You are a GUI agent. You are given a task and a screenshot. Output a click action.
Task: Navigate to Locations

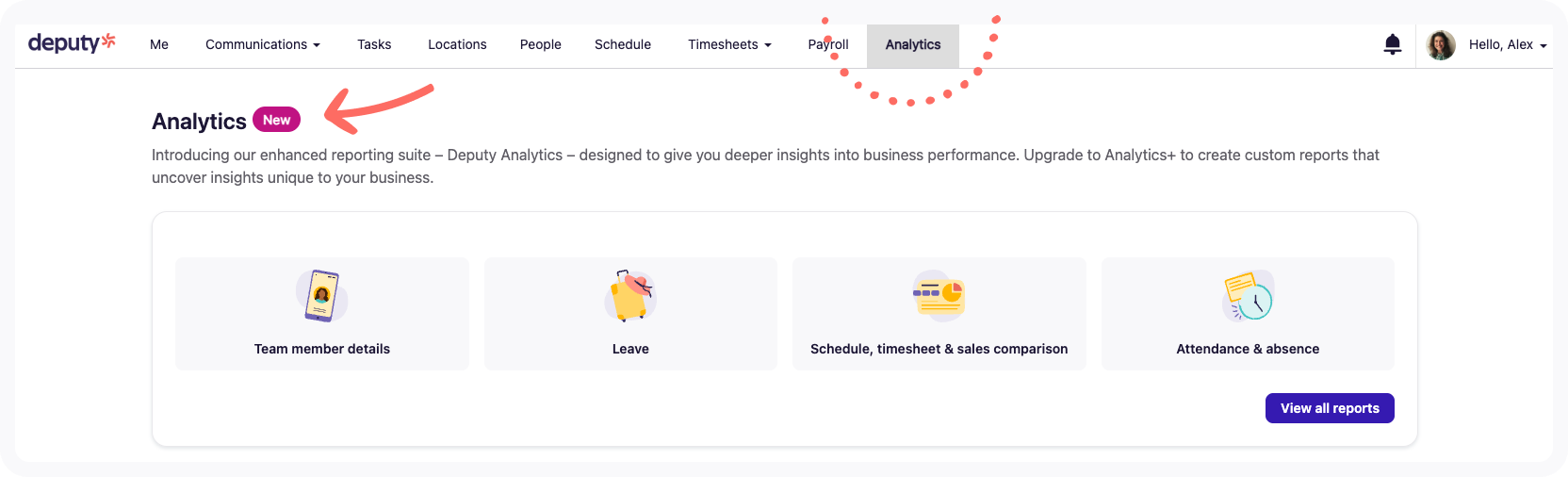click(x=457, y=44)
